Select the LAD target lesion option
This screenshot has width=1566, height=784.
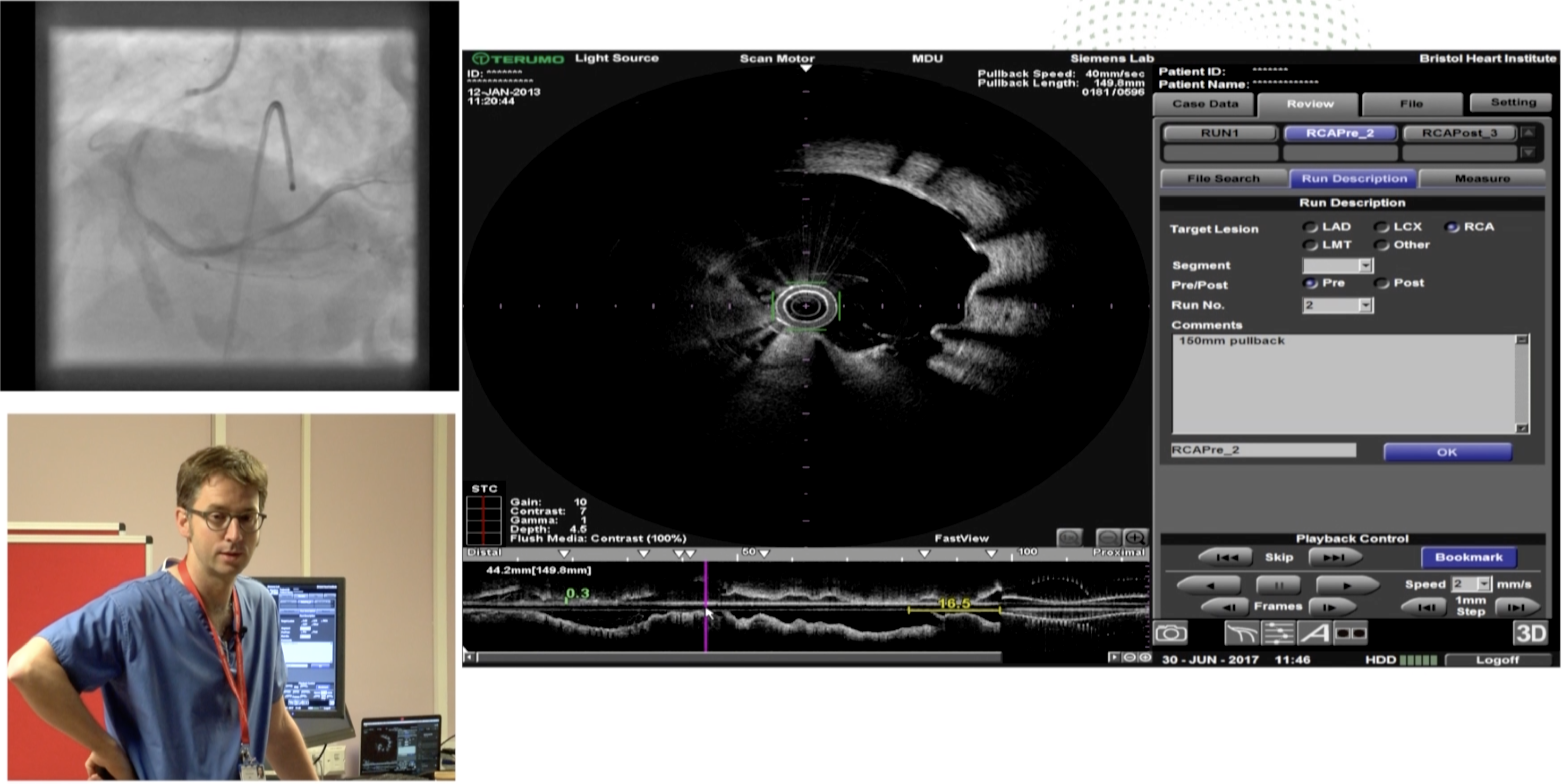pyautogui.click(x=1311, y=227)
